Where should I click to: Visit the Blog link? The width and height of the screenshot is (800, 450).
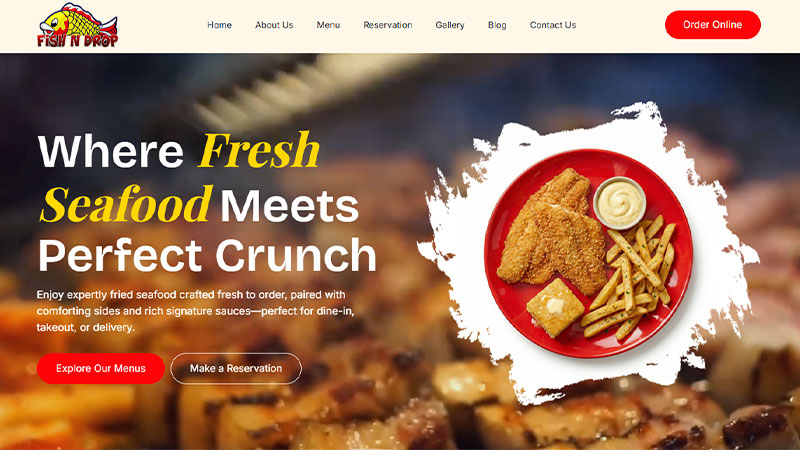(497, 25)
